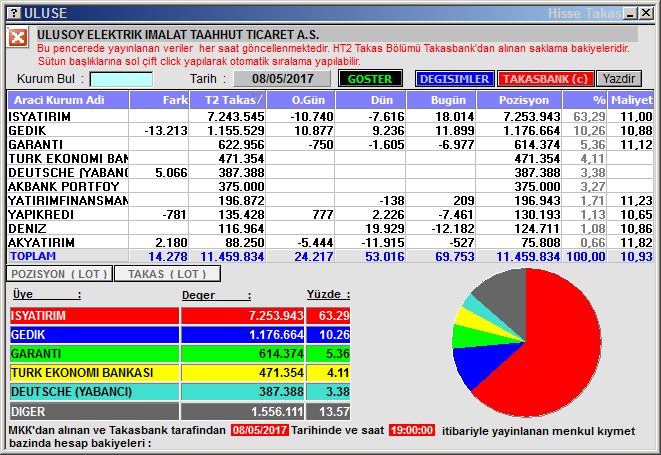The width and height of the screenshot is (661, 455).
Task: Close the ULUSE window with title bar X
Action: point(646,13)
